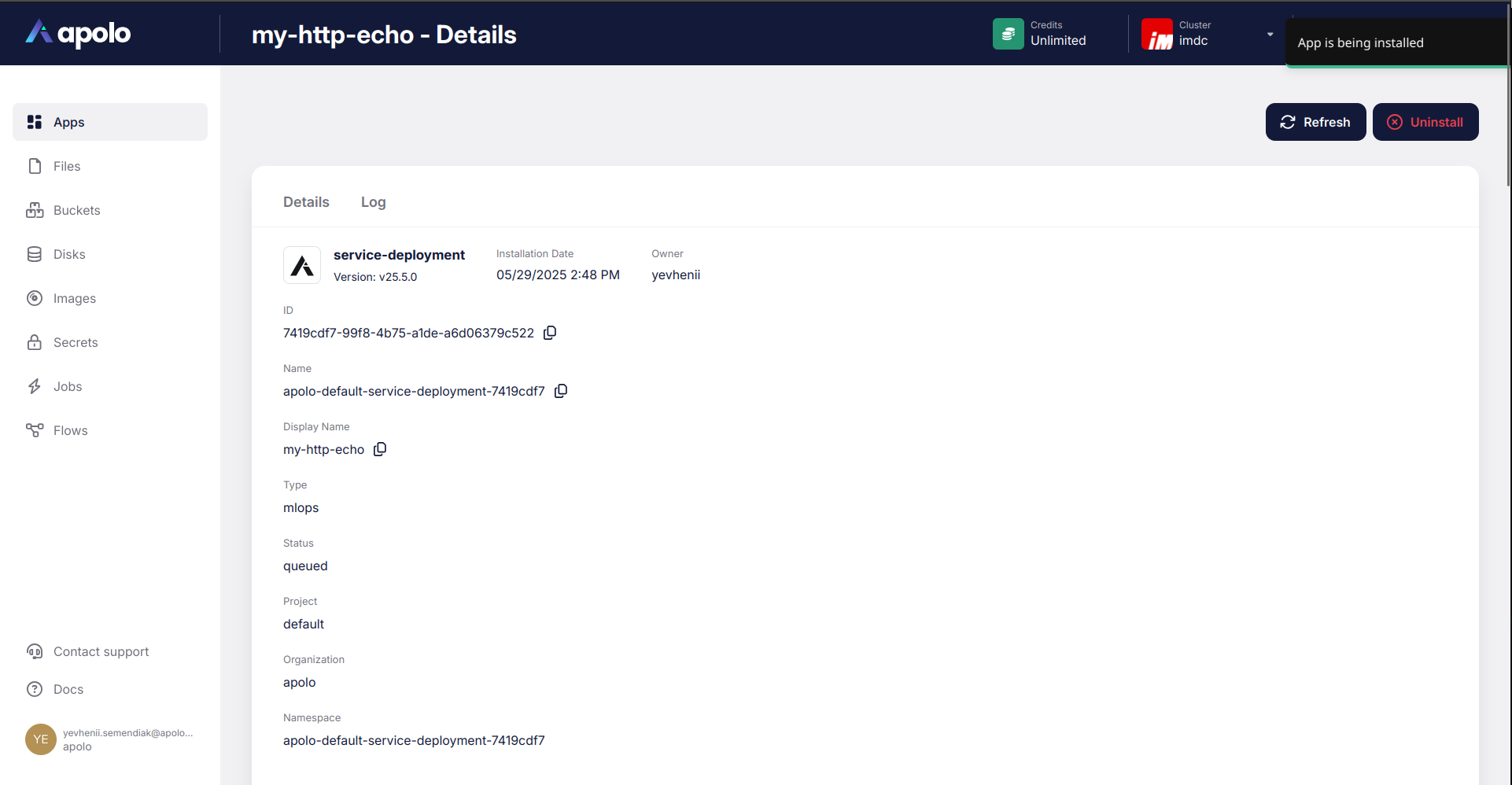
Task: Copy the Display Name my-http-echo
Action: pos(380,449)
